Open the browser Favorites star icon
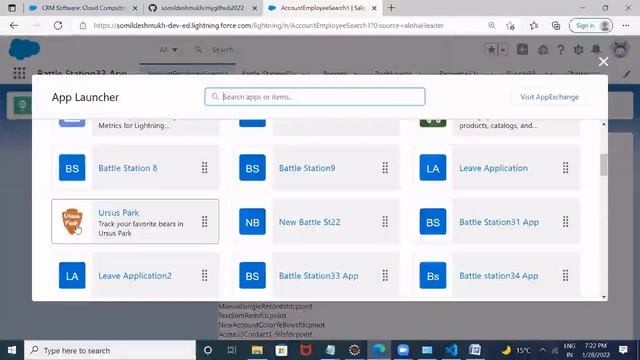Image resolution: width=640 pixels, height=360 pixels. (x=534, y=25)
